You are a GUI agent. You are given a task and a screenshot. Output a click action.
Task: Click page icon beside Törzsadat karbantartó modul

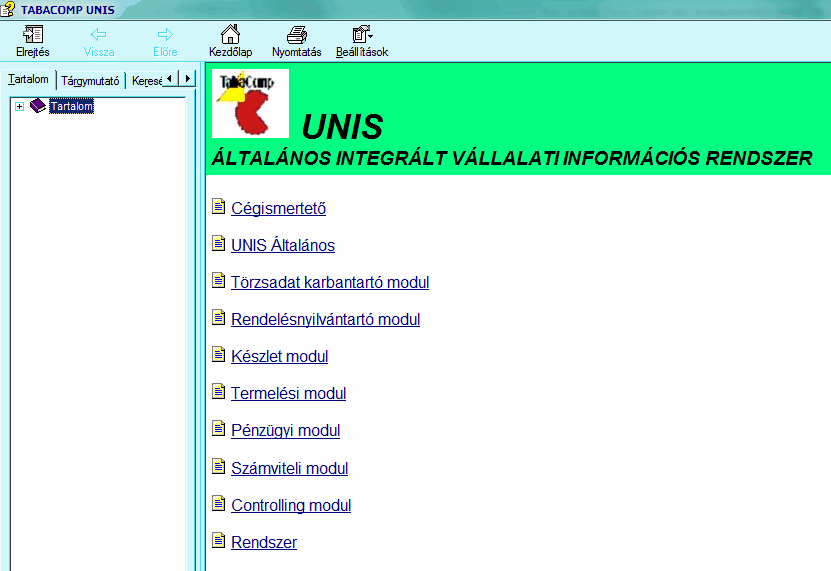point(218,280)
